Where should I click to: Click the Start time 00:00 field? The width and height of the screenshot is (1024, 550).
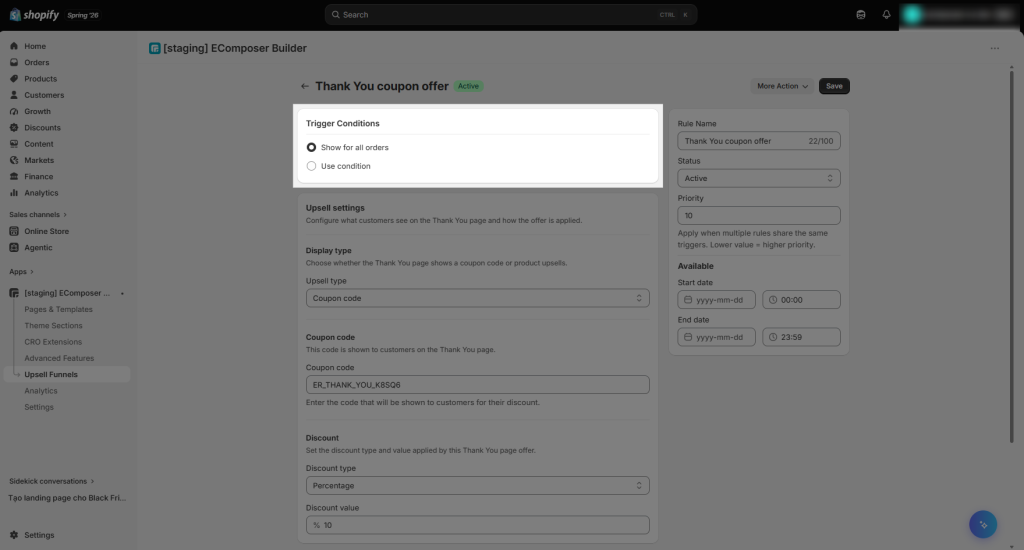click(801, 300)
